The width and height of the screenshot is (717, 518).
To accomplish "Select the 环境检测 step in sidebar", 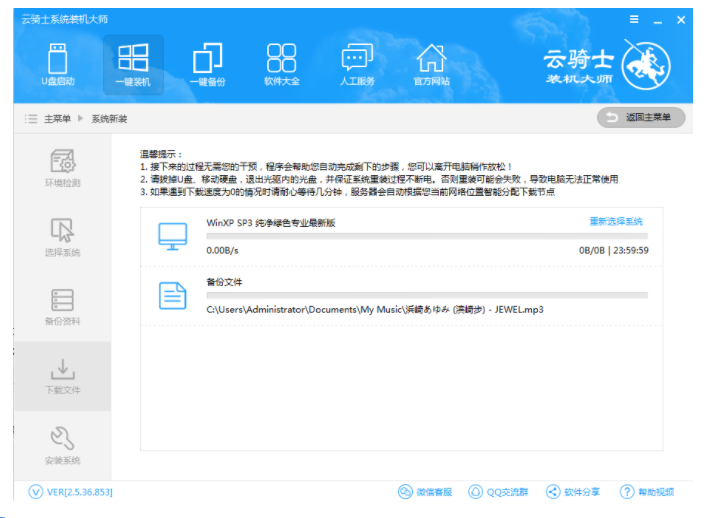I will pos(62,168).
